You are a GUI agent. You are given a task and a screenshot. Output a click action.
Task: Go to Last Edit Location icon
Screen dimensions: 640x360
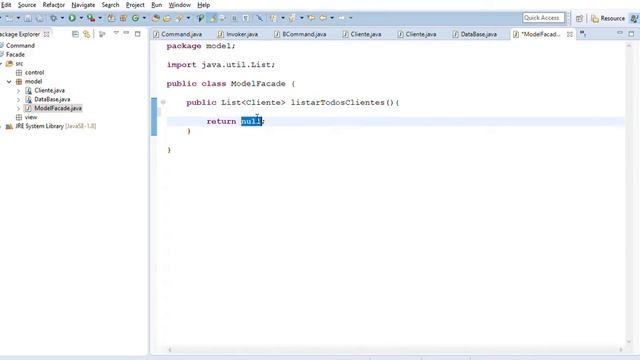coord(311,18)
